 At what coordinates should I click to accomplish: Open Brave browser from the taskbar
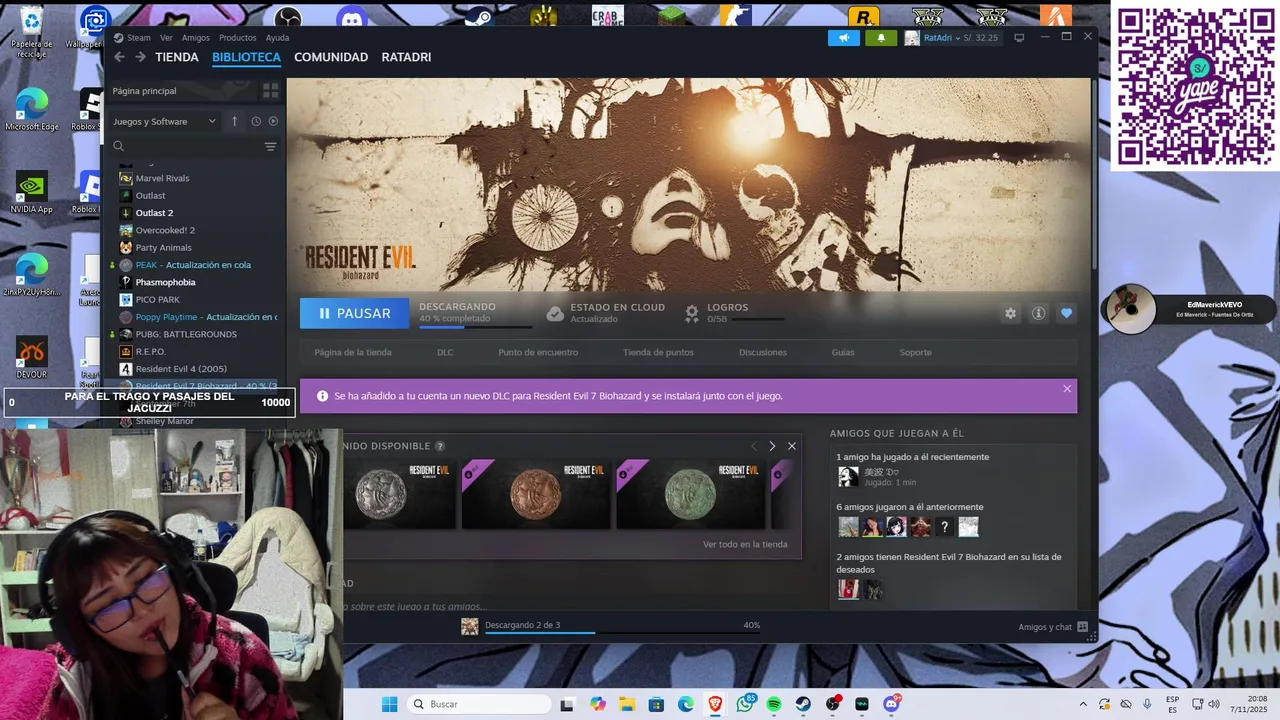point(715,704)
